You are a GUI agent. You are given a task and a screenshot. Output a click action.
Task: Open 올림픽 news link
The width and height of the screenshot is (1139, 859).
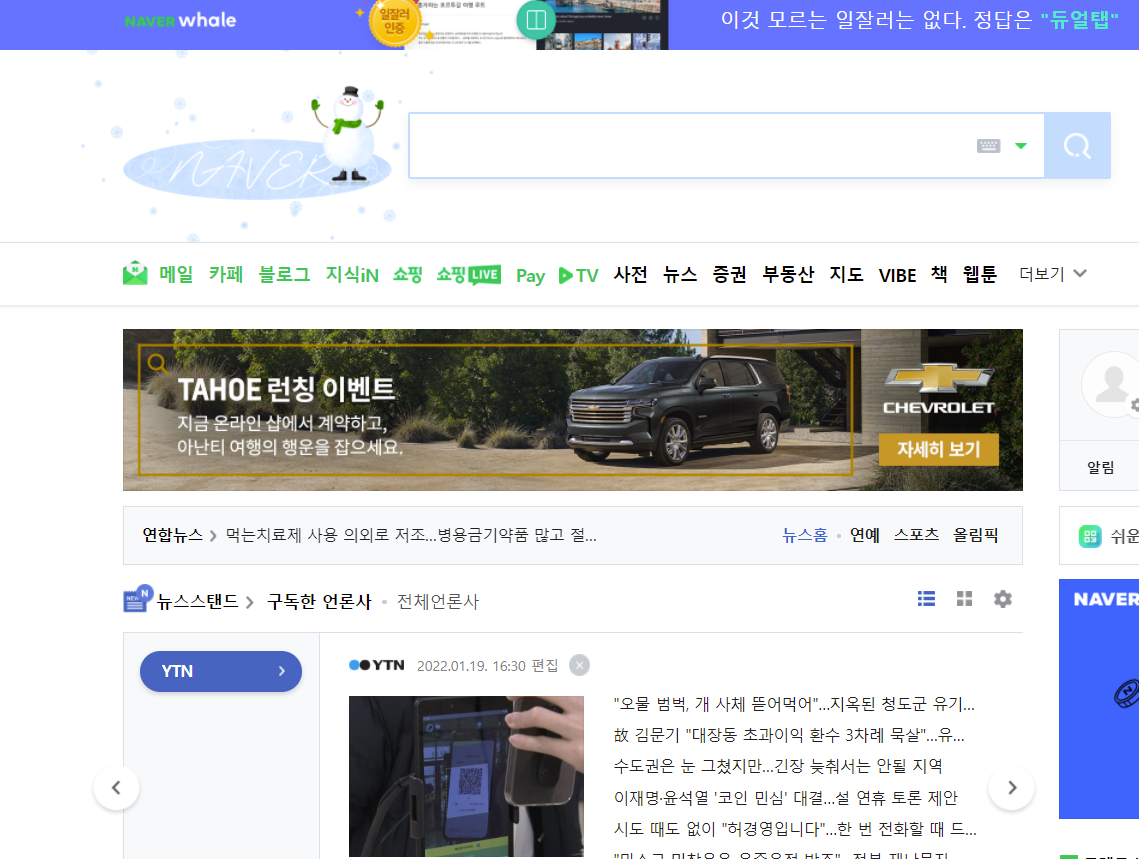point(976,535)
